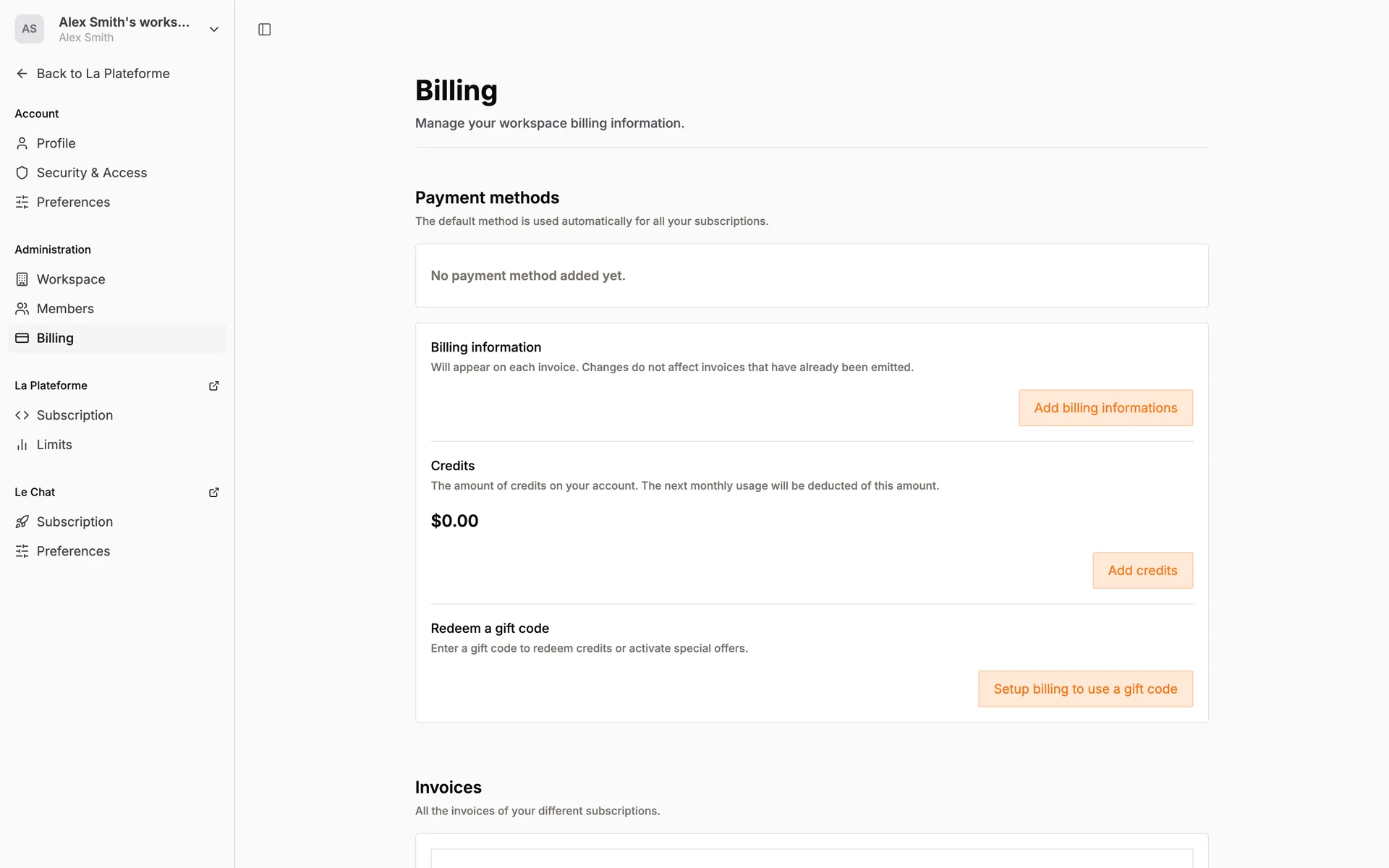Click Add billing informations button
This screenshot has height=868, width=1389.
click(x=1105, y=408)
